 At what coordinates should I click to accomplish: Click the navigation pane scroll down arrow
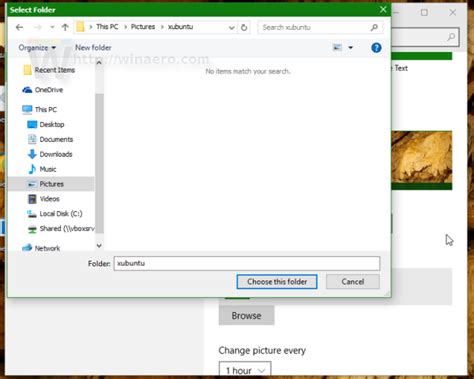(x=99, y=246)
